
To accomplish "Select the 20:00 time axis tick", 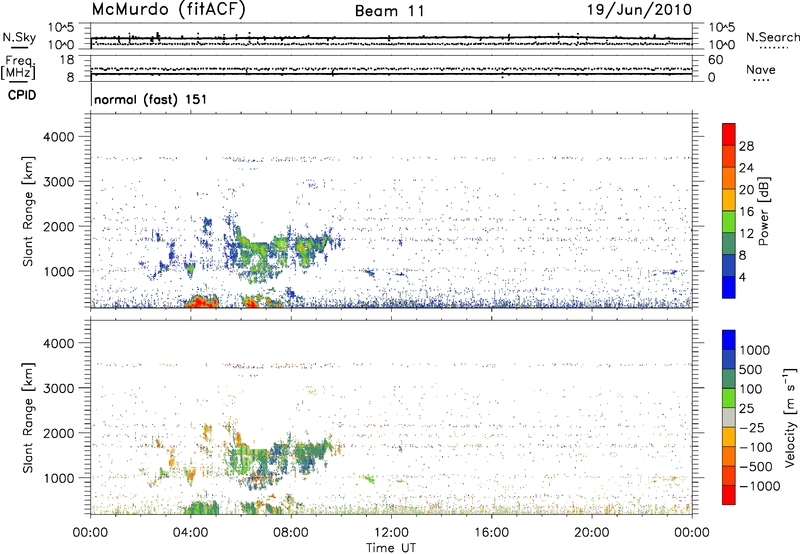I will (592, 533).
